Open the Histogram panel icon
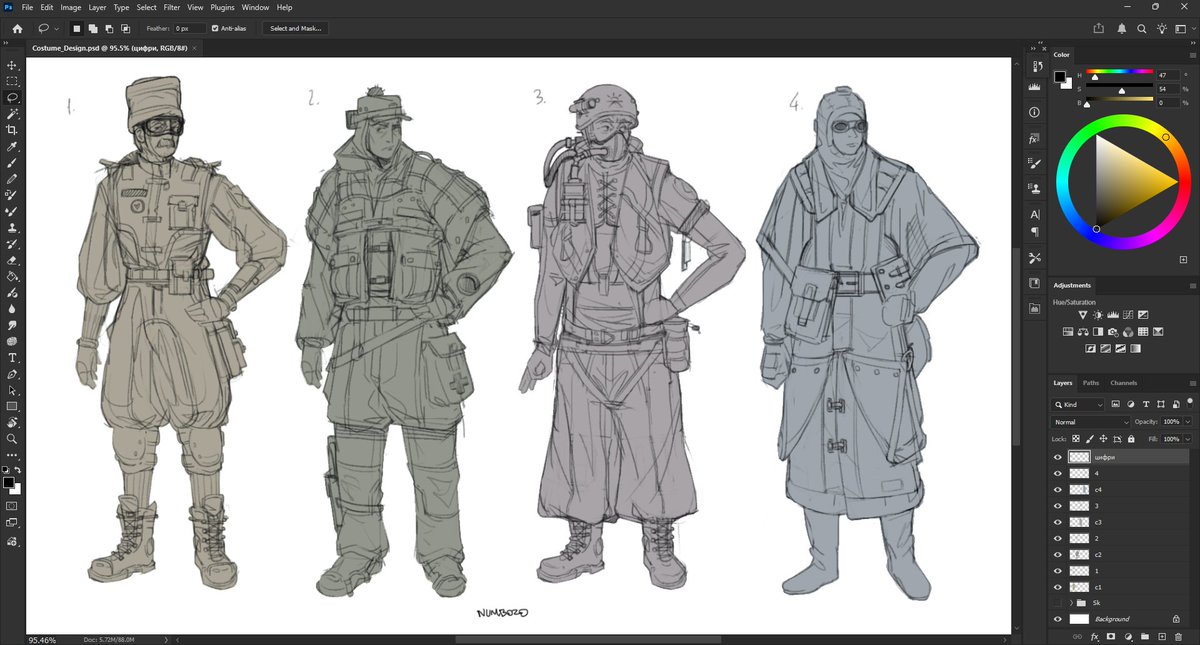The image size is (1200, 645). (1034, 88)
